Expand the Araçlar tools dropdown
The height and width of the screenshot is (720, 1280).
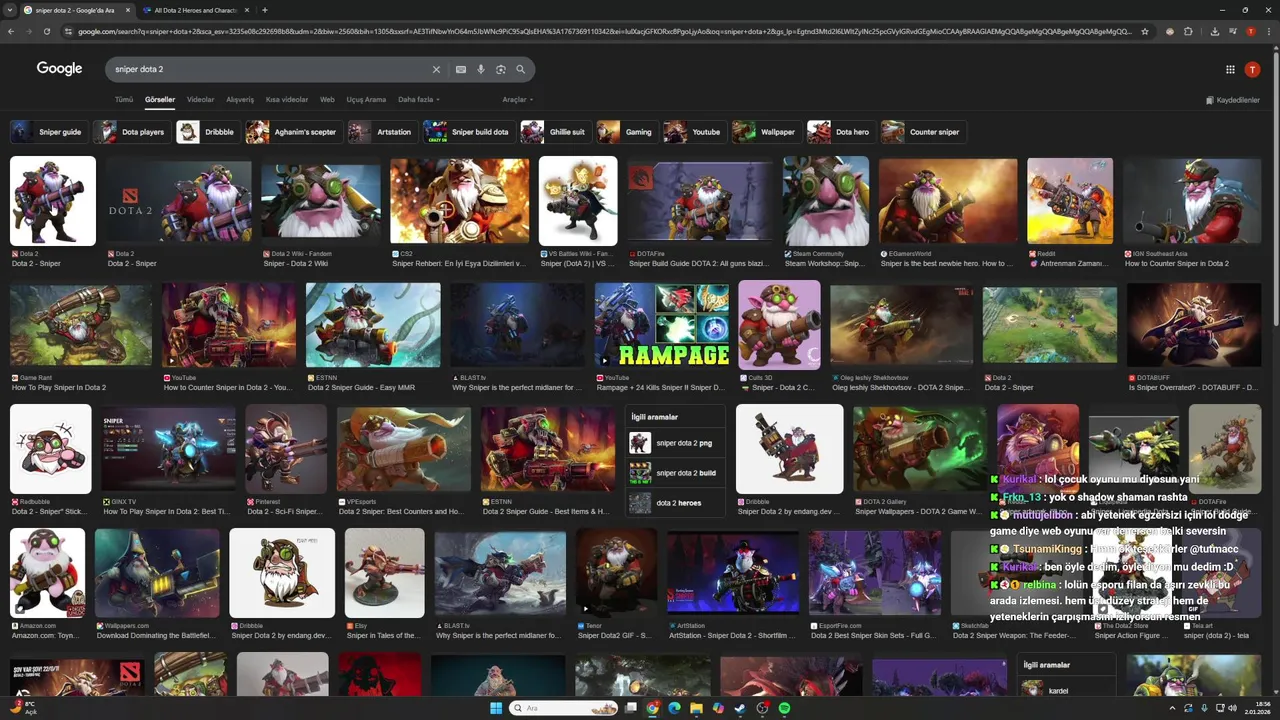(517, 100)
